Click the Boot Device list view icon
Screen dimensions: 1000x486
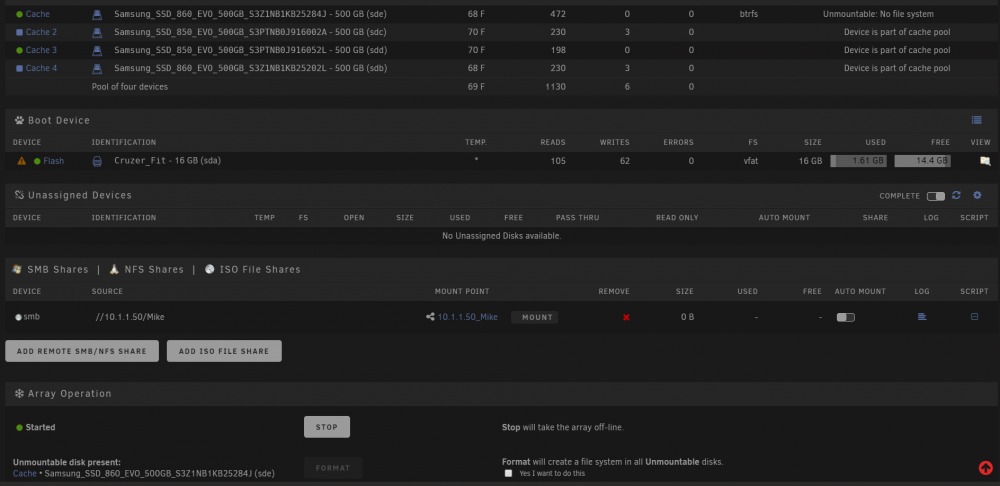coord(976,120)
